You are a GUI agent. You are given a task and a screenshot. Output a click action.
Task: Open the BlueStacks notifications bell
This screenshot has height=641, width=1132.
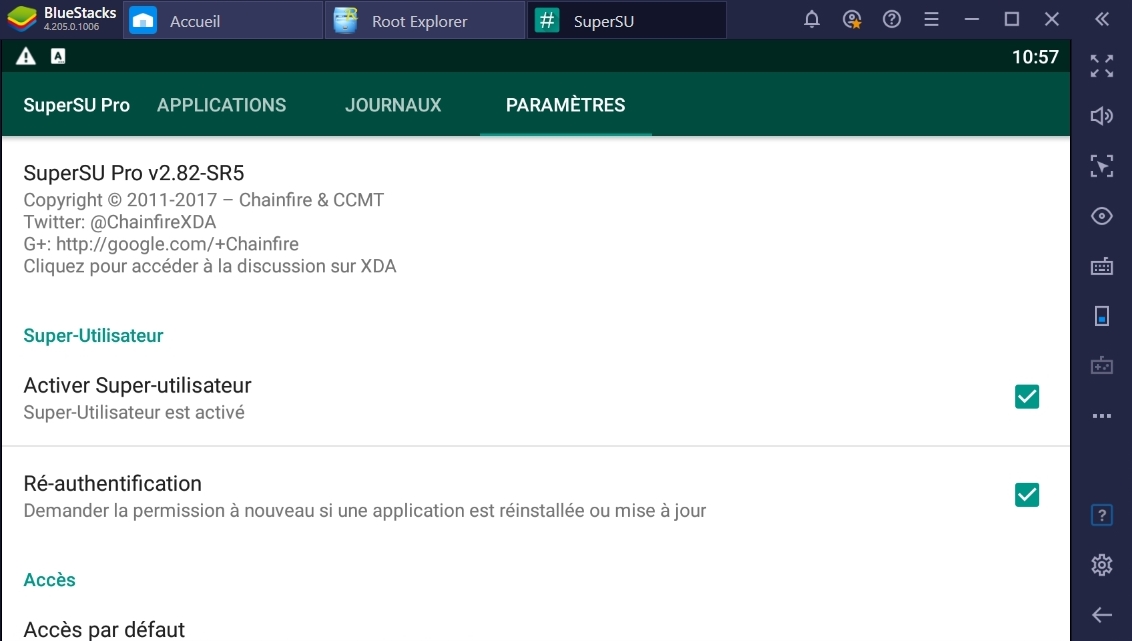(811, 19)
